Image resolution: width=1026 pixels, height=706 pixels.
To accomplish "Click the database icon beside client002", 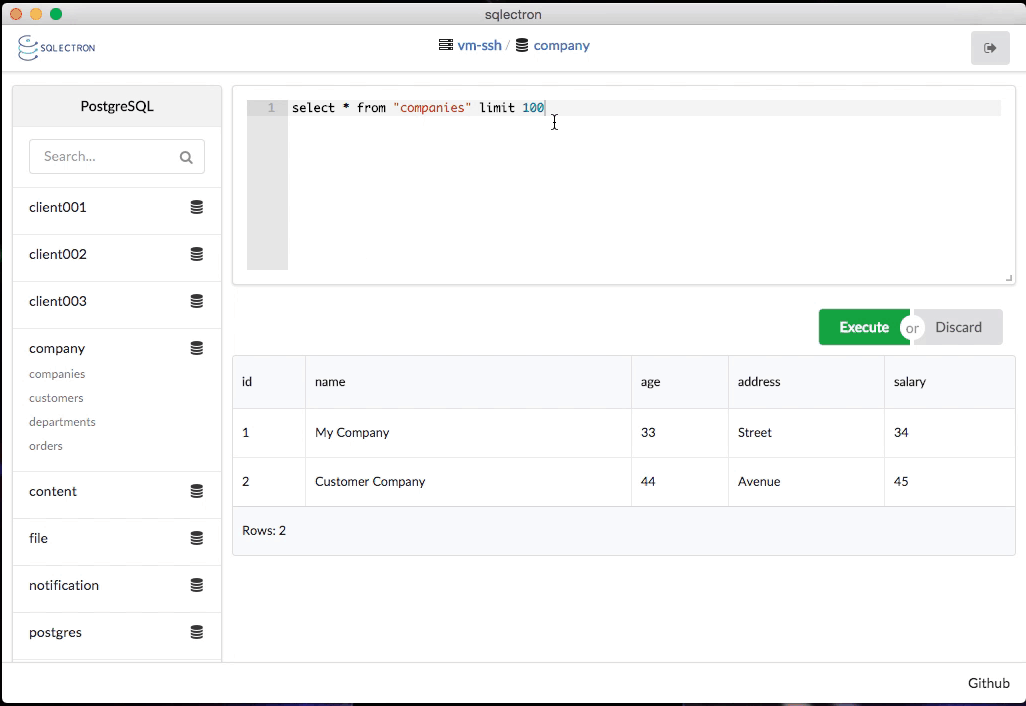I will [x=197, y=254].
